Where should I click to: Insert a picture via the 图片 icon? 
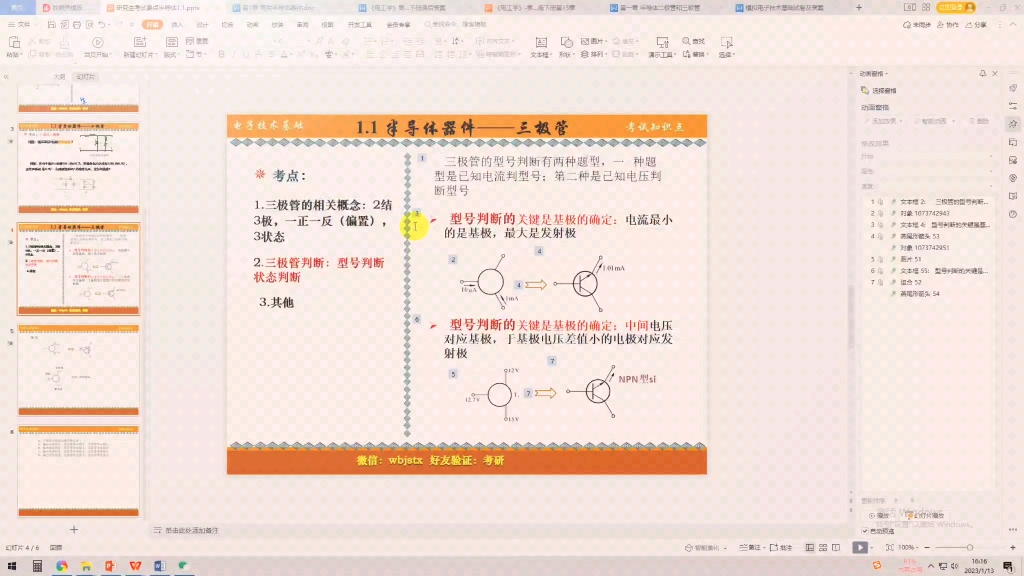pos(587,40)
